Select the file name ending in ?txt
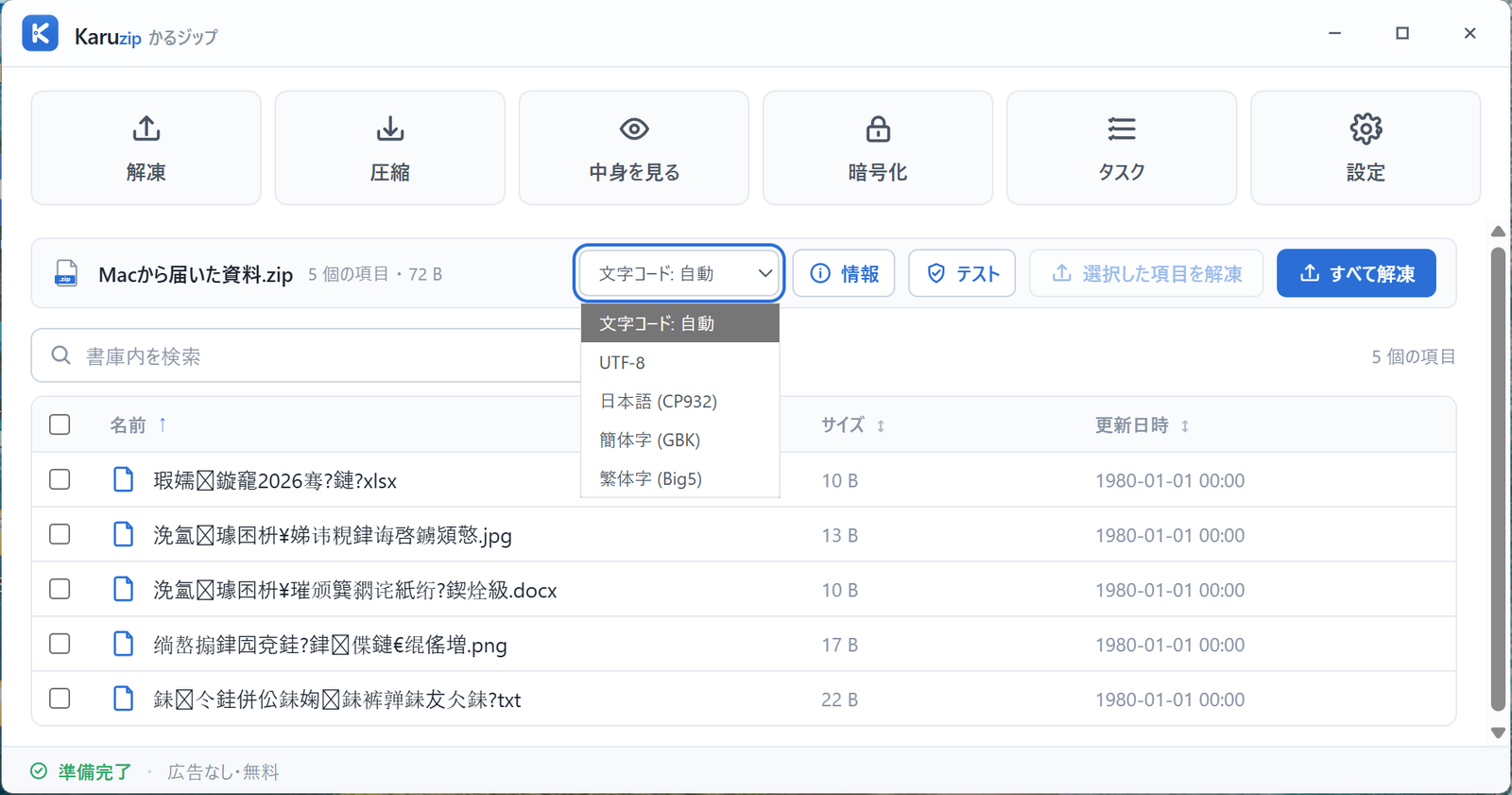This screenshot has height=795, width=1512. point(337,700)
